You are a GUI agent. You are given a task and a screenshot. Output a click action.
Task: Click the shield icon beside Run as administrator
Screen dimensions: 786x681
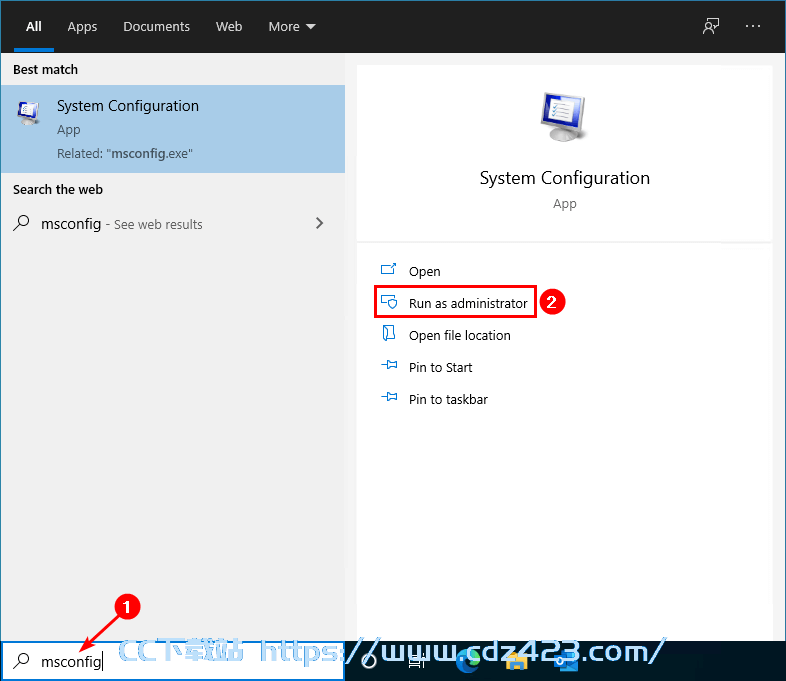point(389,302)
